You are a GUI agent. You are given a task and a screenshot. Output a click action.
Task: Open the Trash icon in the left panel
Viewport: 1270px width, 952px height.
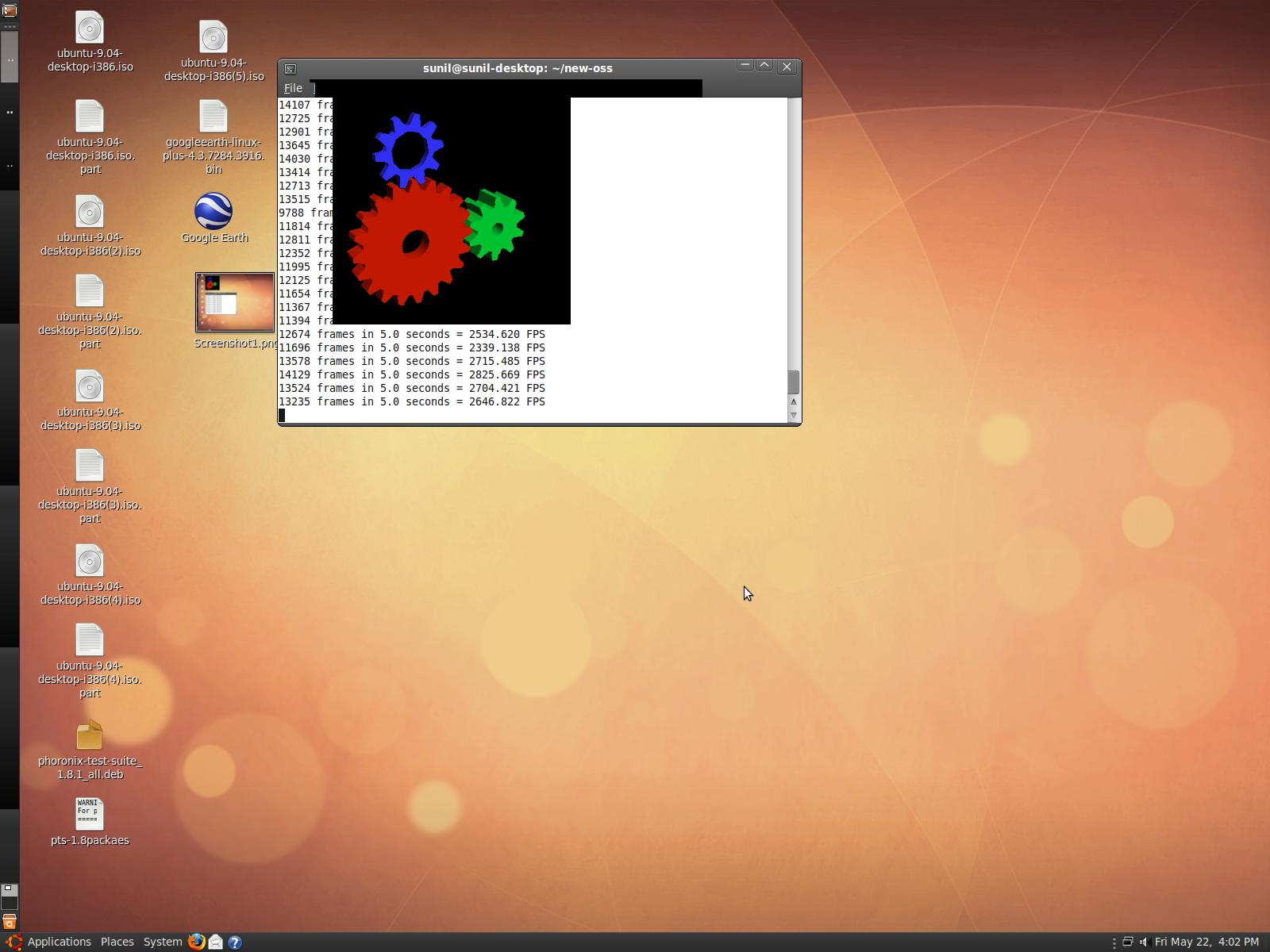point(10,922)
